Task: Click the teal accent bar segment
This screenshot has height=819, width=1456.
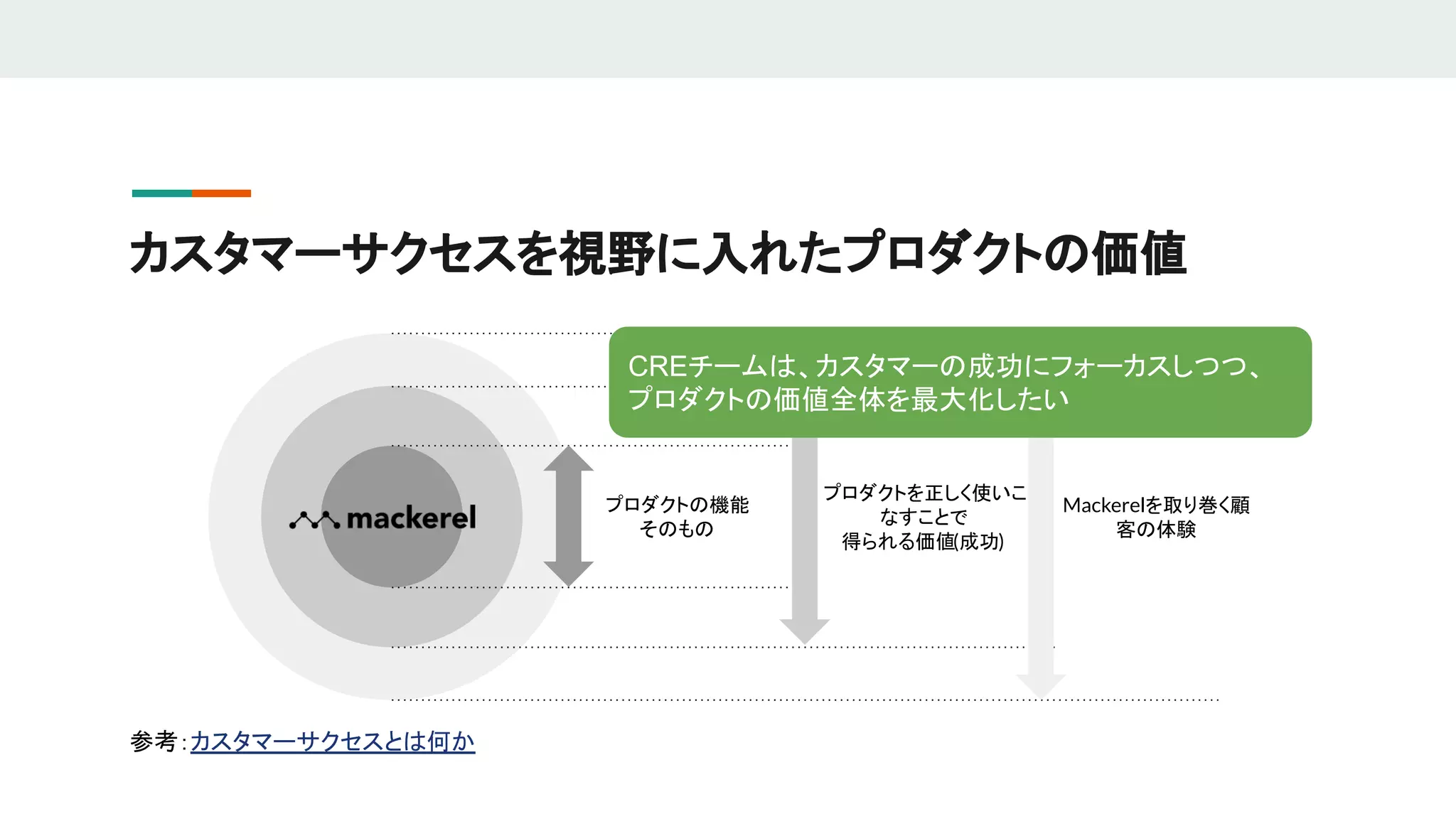Action: 161,193
